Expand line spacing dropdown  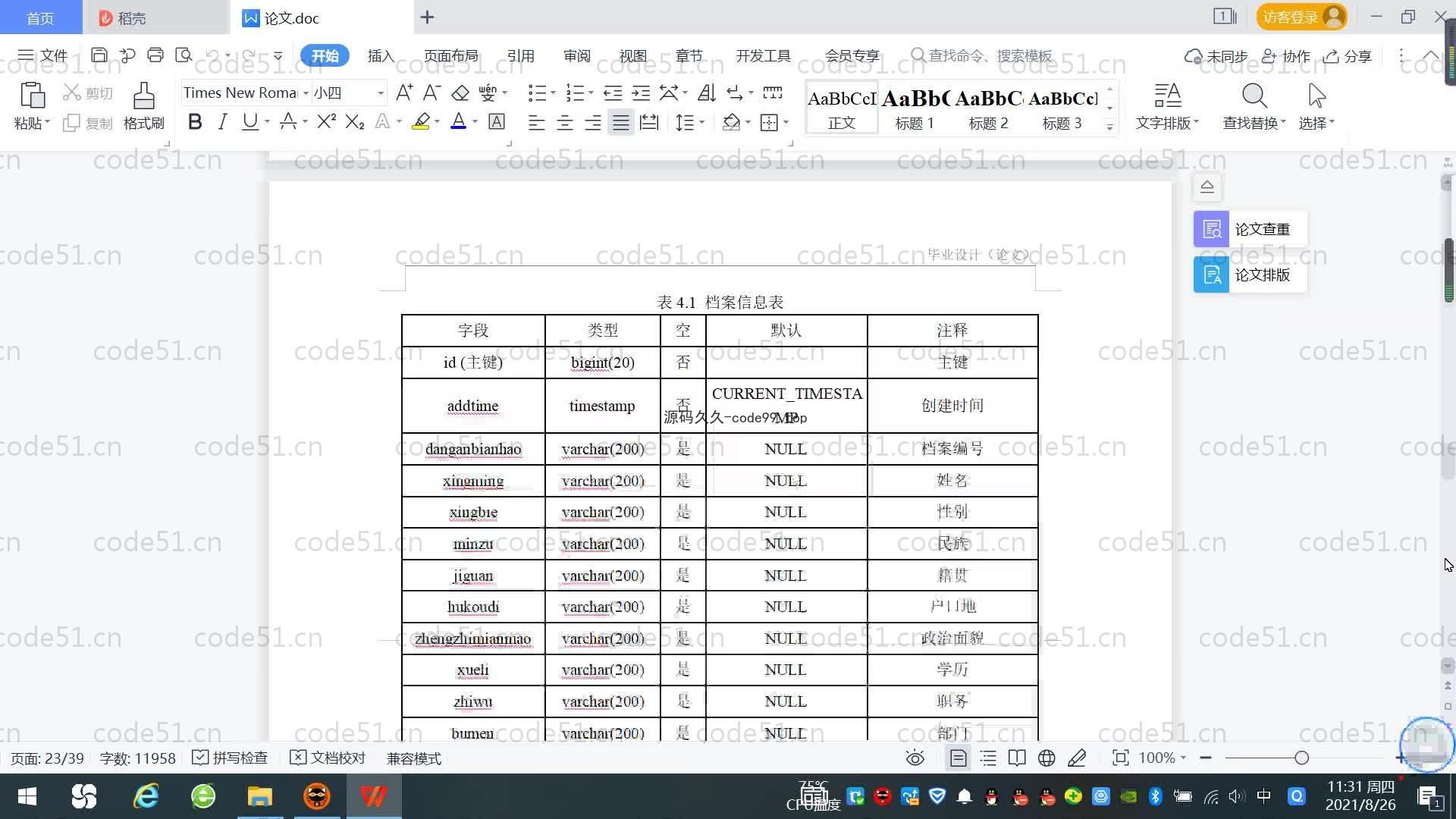(702, 122)
